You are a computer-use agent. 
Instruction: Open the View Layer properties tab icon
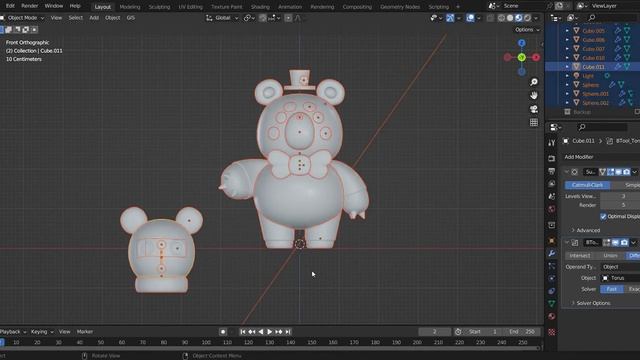(x=551, y=184)
